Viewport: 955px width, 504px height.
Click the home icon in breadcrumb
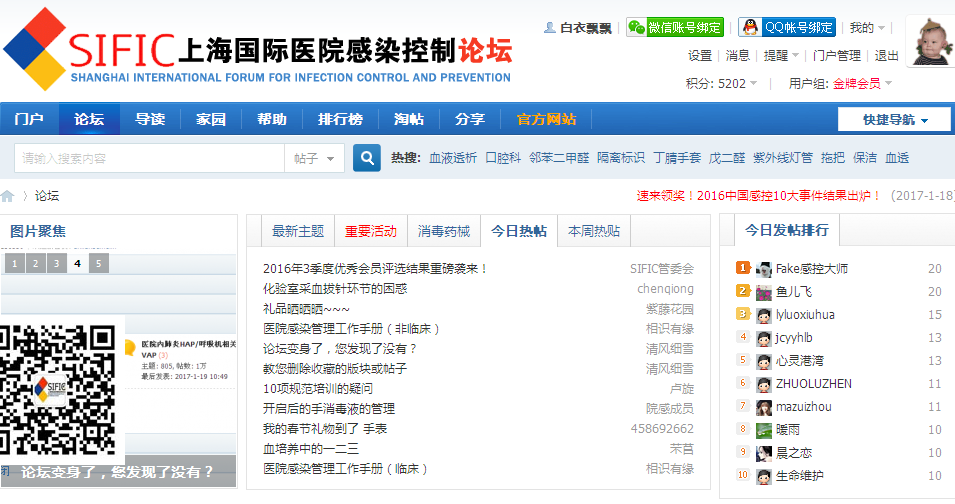coord(8,196)
